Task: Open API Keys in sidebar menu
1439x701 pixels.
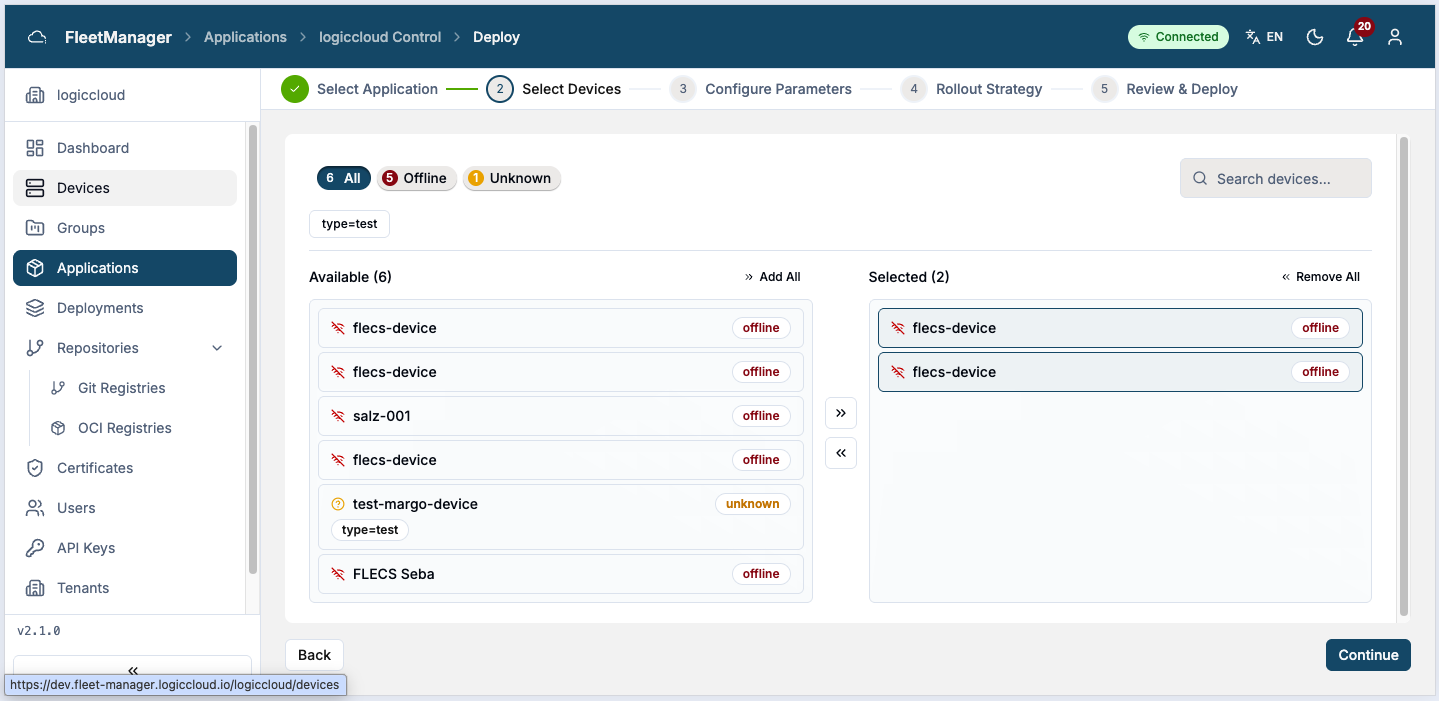Action: pos(125,548)
